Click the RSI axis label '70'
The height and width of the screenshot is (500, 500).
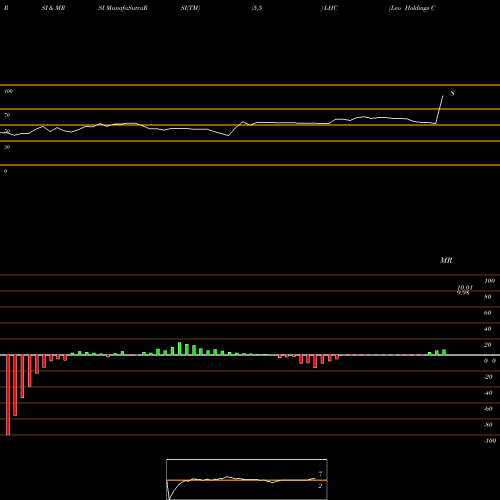pyautogui.click(x=7, y=115)
